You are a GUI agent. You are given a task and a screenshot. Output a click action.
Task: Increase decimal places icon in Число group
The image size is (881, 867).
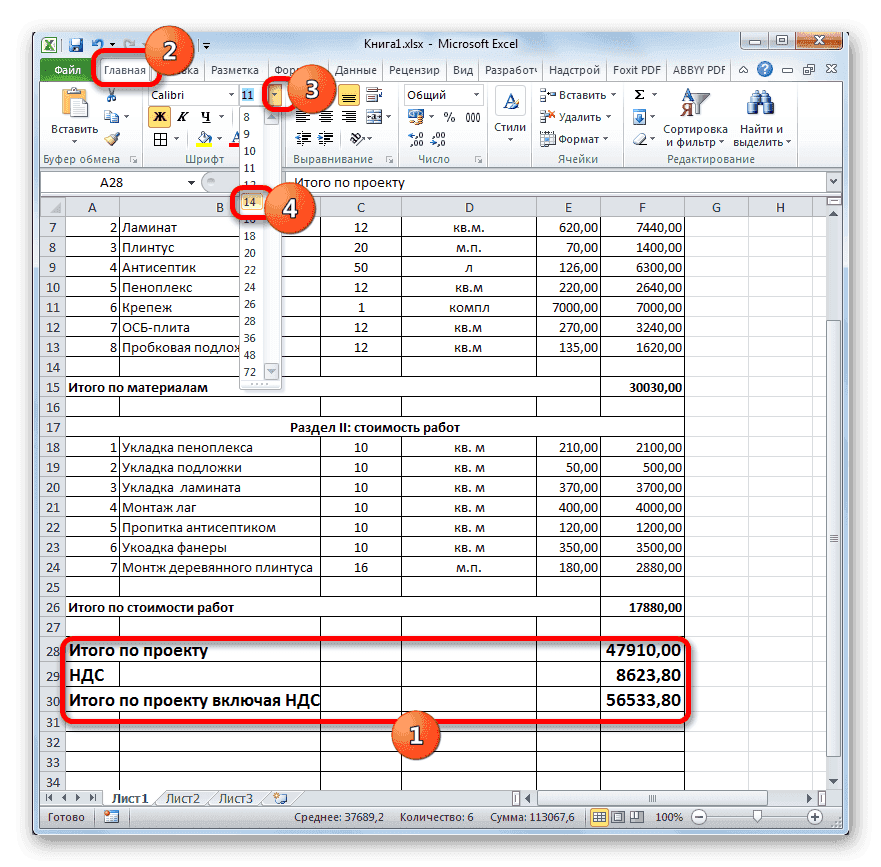413,137
